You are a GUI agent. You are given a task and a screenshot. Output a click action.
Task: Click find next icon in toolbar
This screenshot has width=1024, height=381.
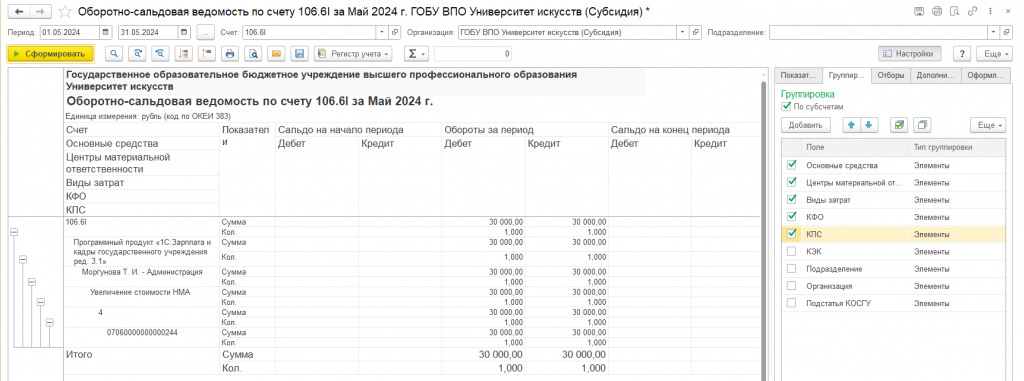click(x=137, y=54)
